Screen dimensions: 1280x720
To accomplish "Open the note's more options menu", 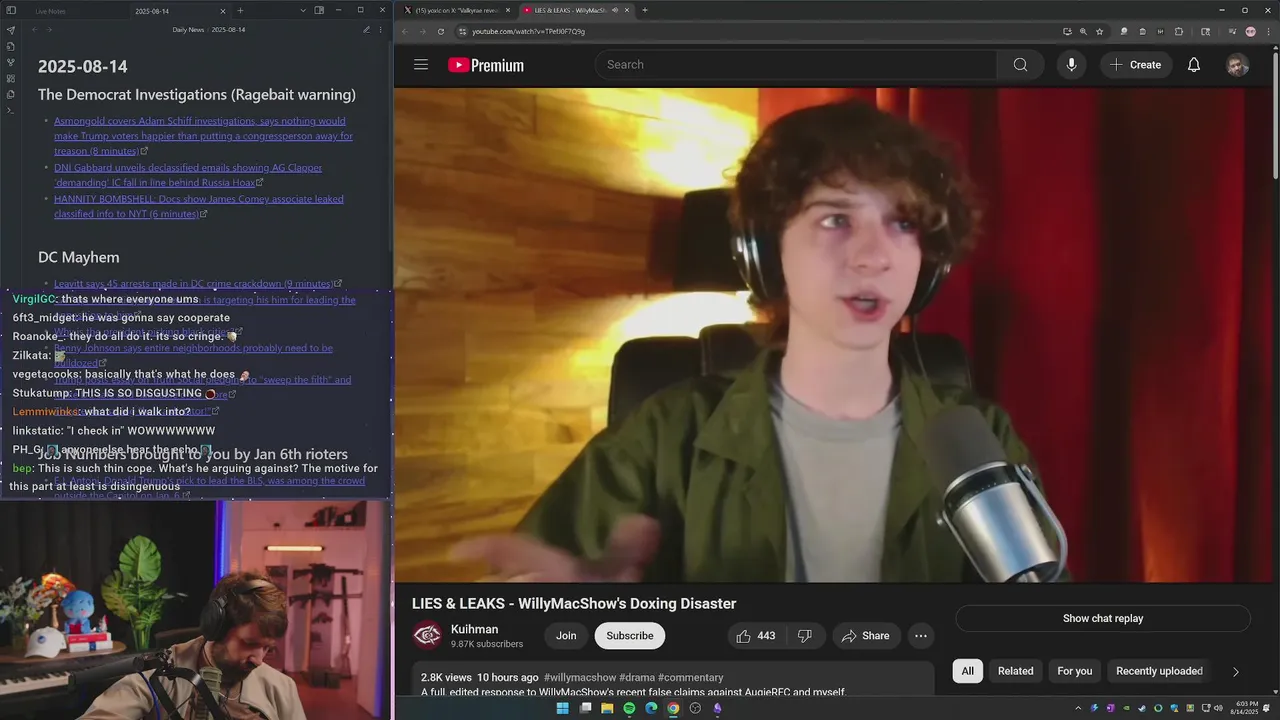I will point(380,30).
